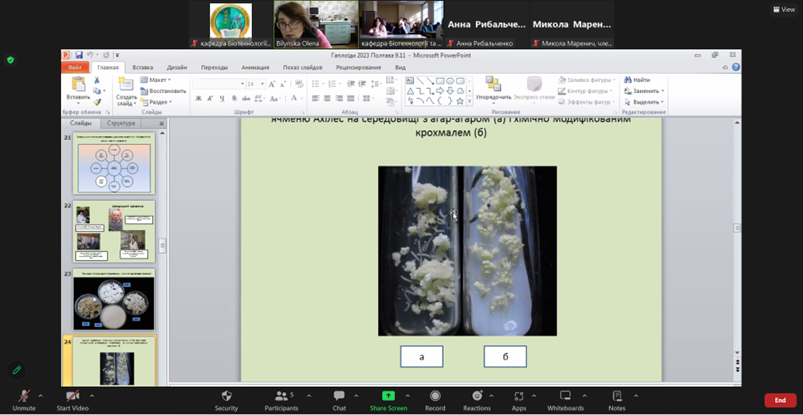Open the Zoom View layout menu
Image resolution: width=803 pixels, height=415 pixels.
[784, 9]
